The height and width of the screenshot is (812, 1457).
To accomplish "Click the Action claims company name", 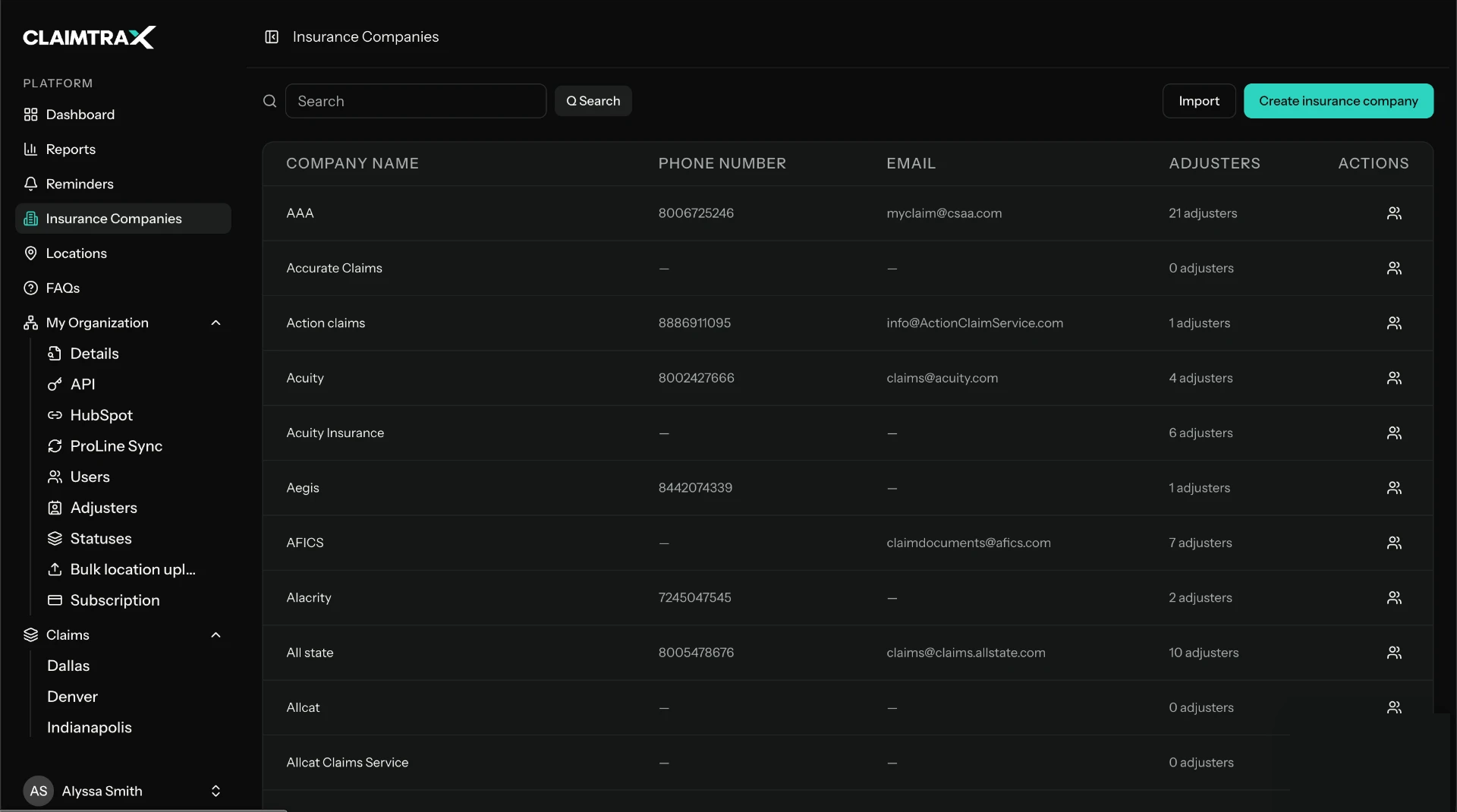I will [x=326, y=323].
